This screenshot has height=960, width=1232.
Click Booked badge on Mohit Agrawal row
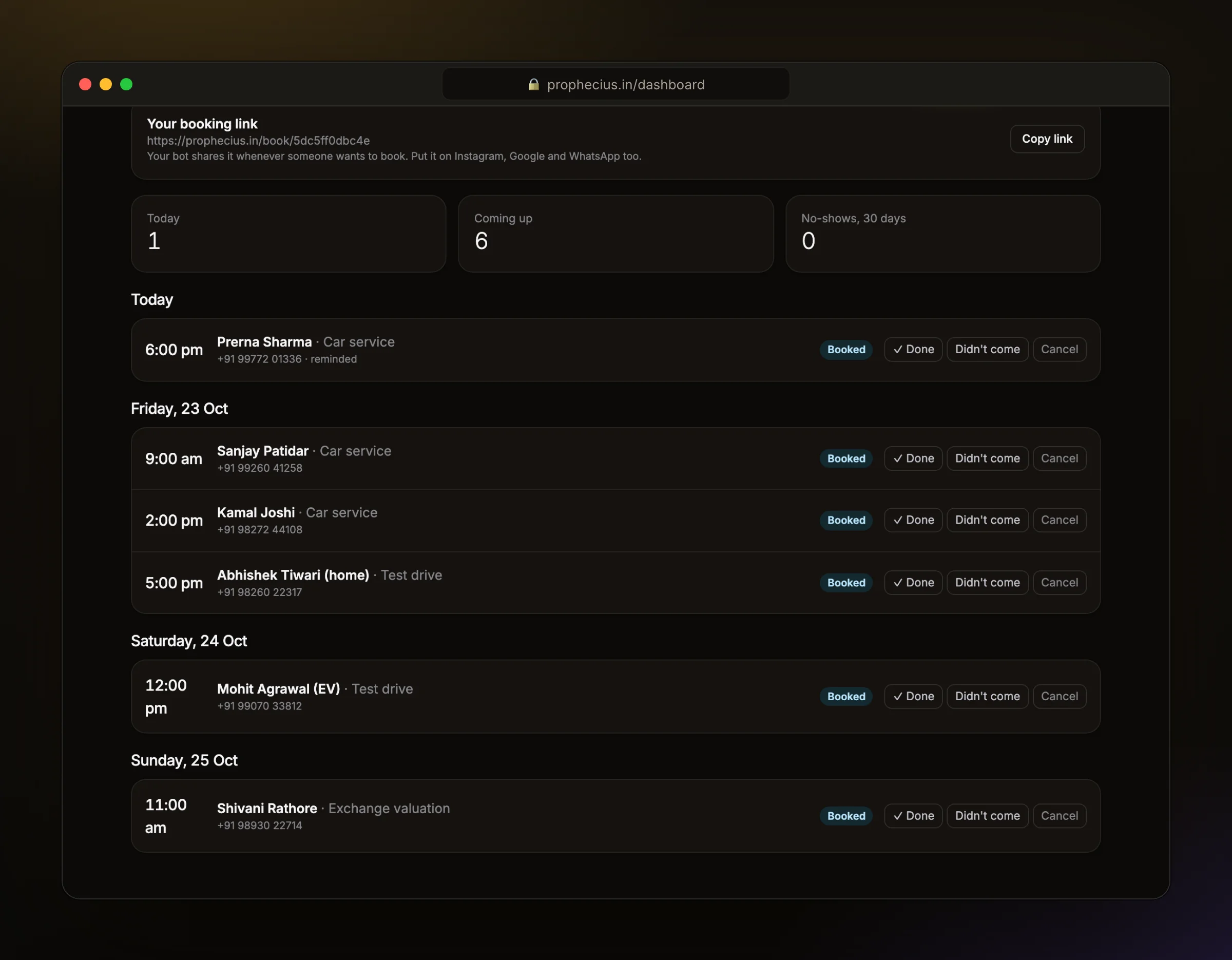[846, 697]
